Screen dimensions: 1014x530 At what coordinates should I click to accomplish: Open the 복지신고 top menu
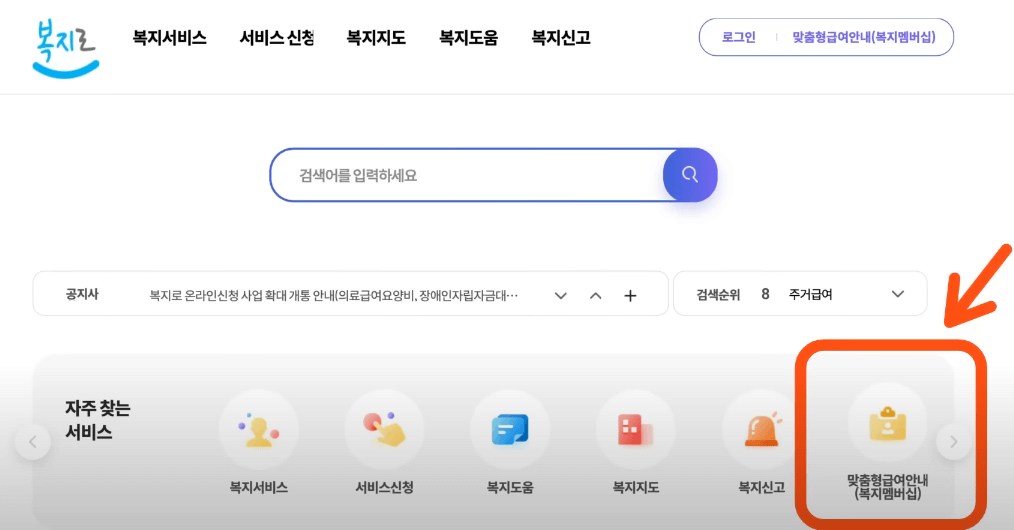pos(561,37)
